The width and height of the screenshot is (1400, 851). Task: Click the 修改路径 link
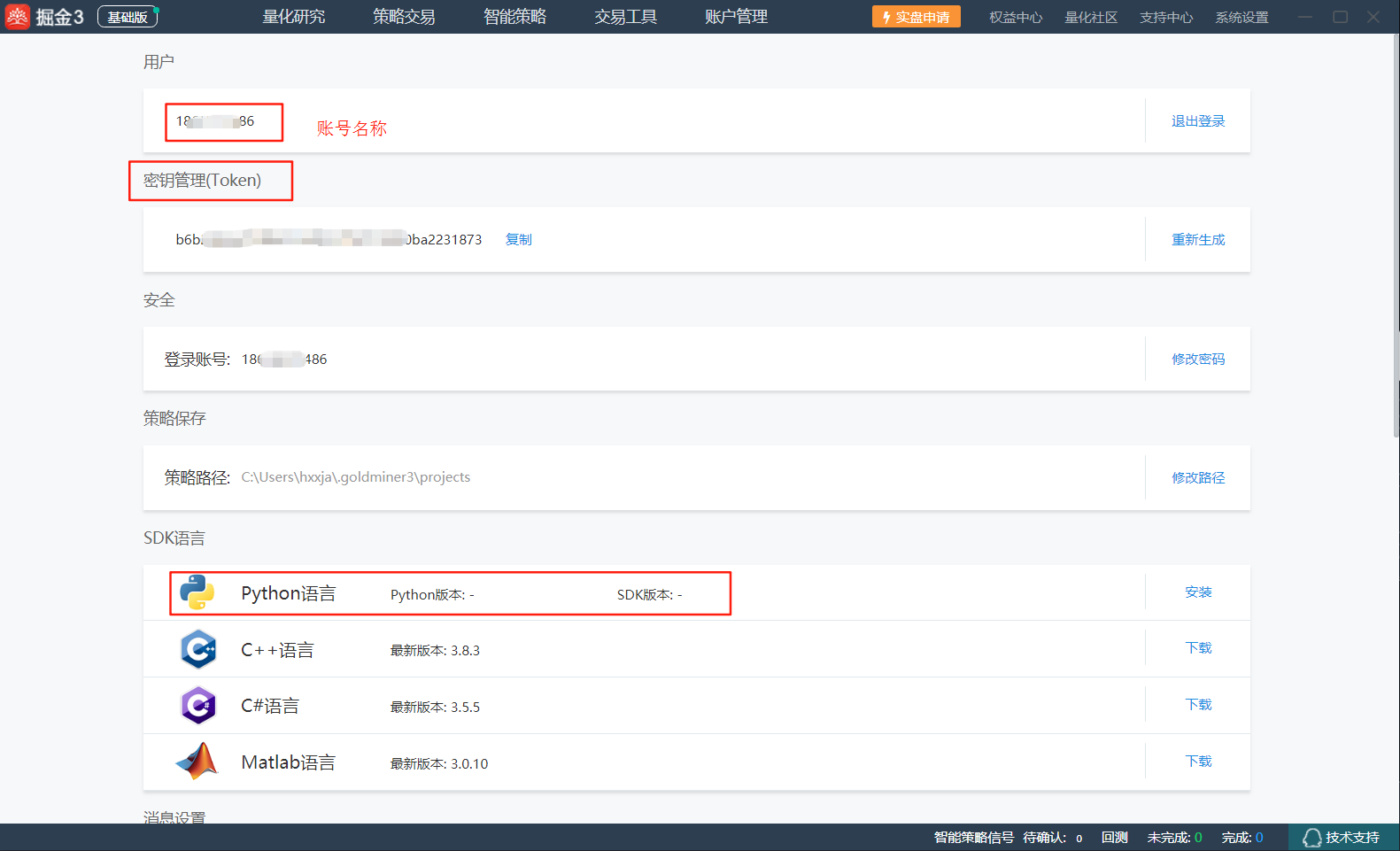(1198, 477)
